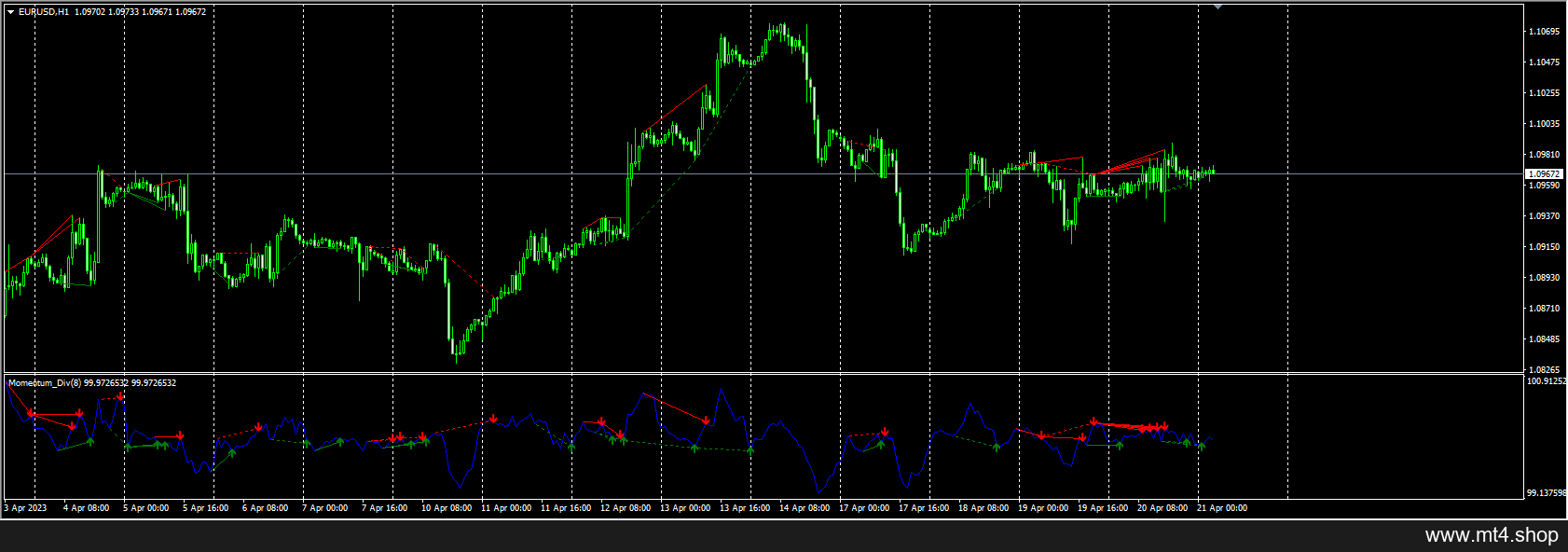Click time axis label 13 Apr 00:00
Image resolution: width=1568 pixels, height=552 pixels.
click(685, 508)
